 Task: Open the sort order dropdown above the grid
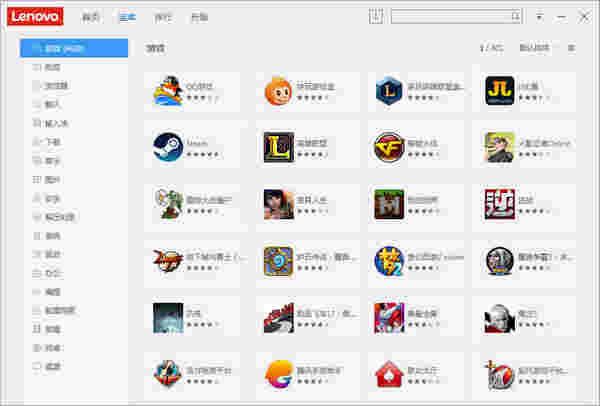pyautogui.click(x=535, y=48)
